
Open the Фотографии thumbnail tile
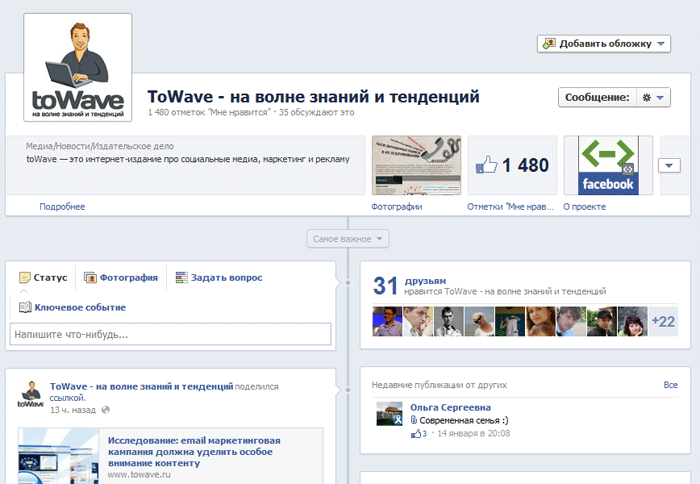click(416, 165)
